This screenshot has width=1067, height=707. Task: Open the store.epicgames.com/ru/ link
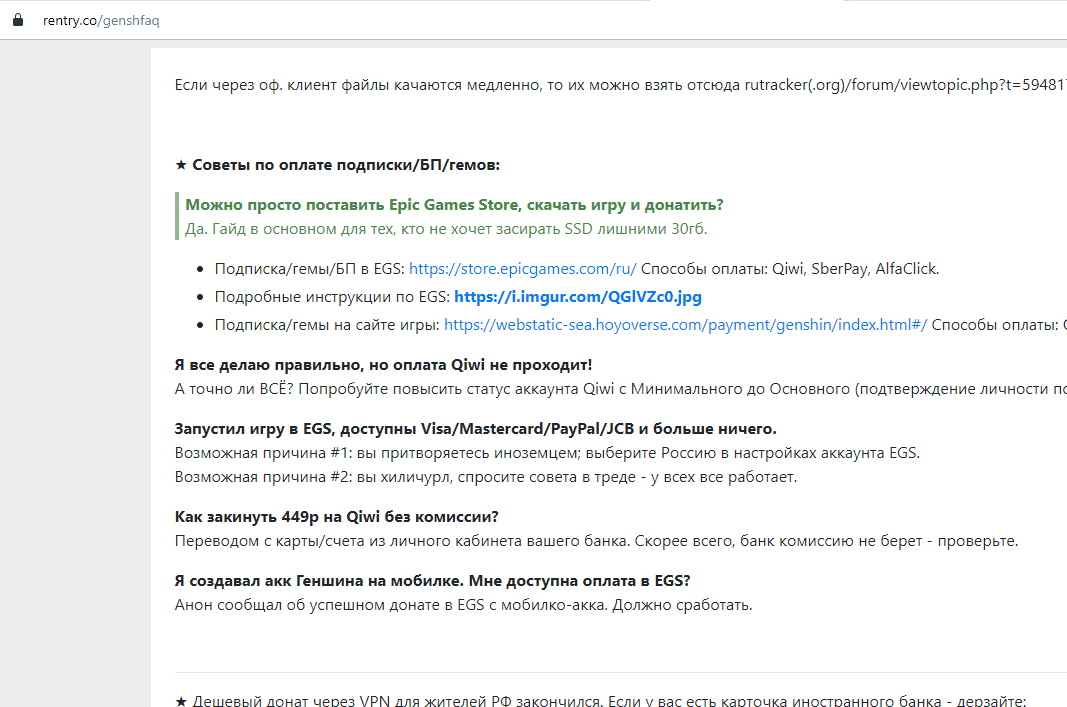[x=523, y=269]
